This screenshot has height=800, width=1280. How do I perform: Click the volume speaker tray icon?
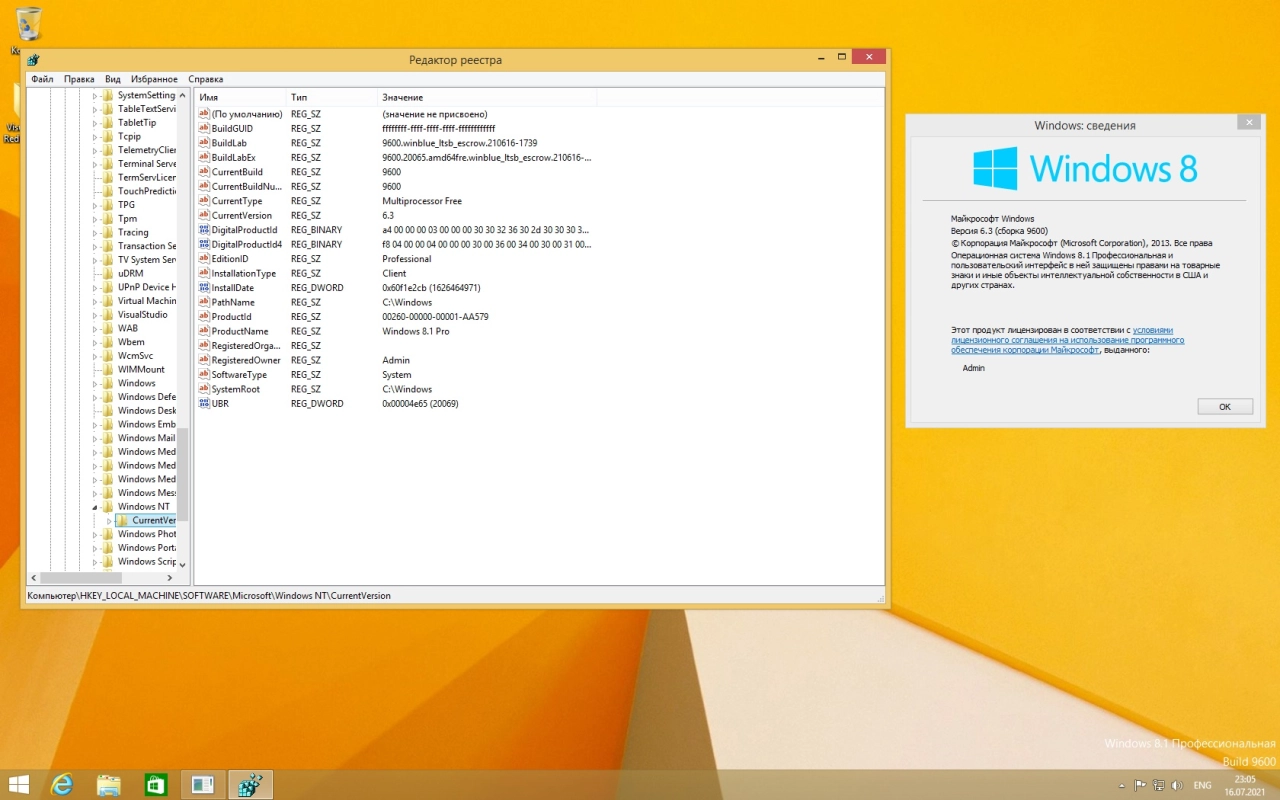(x=1176, y=786)
